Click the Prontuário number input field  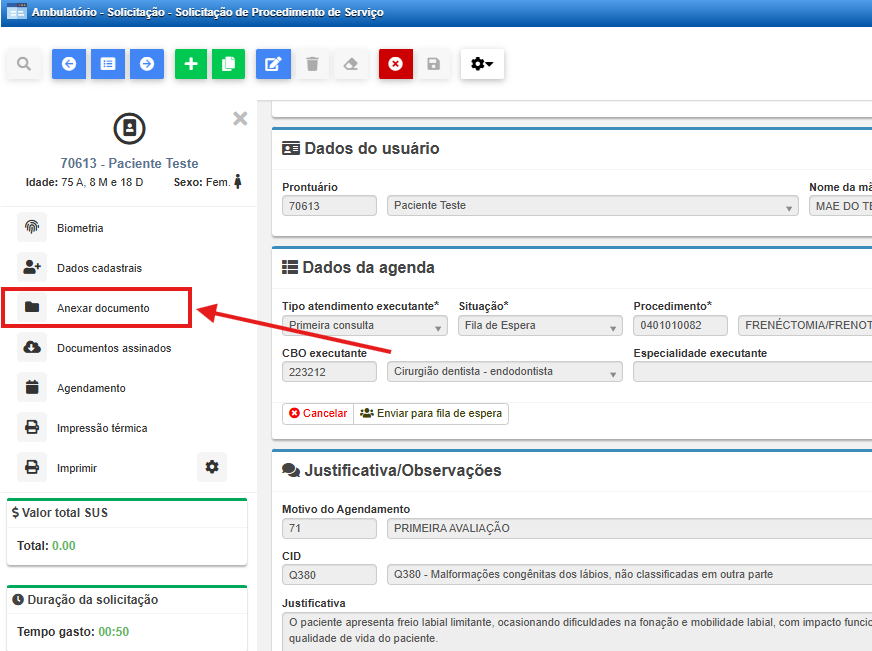(329, 206)
